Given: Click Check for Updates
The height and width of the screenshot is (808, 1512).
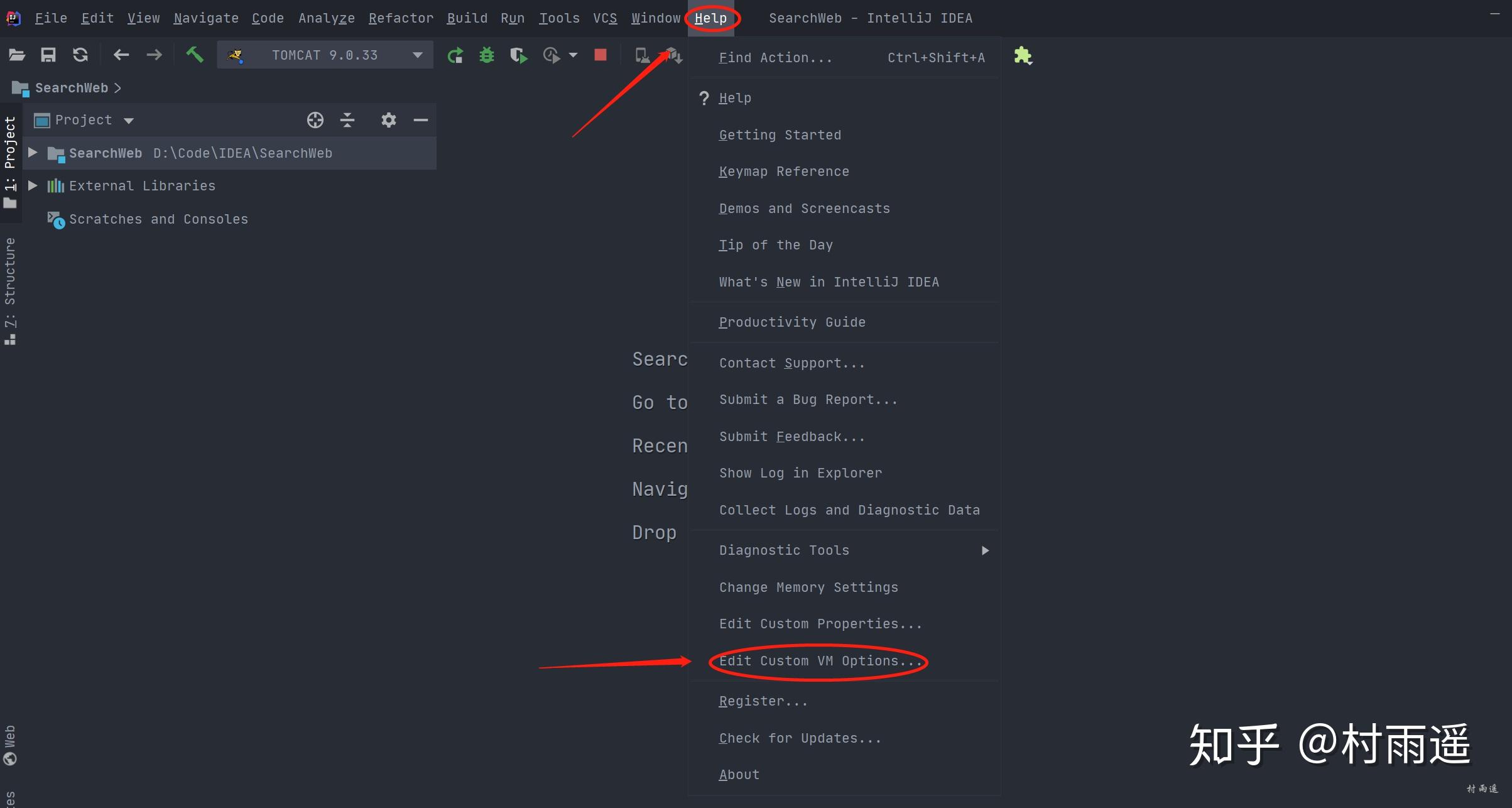Looking at the screenshot, I should point(800,738).
